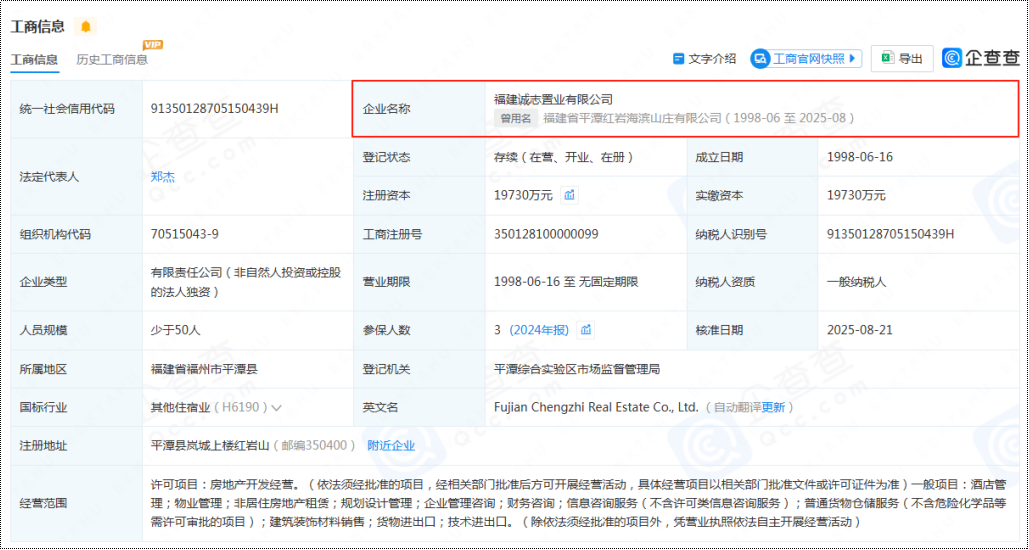
Task: Click the 企查查 logo
Action: click(x=981, y=59)
